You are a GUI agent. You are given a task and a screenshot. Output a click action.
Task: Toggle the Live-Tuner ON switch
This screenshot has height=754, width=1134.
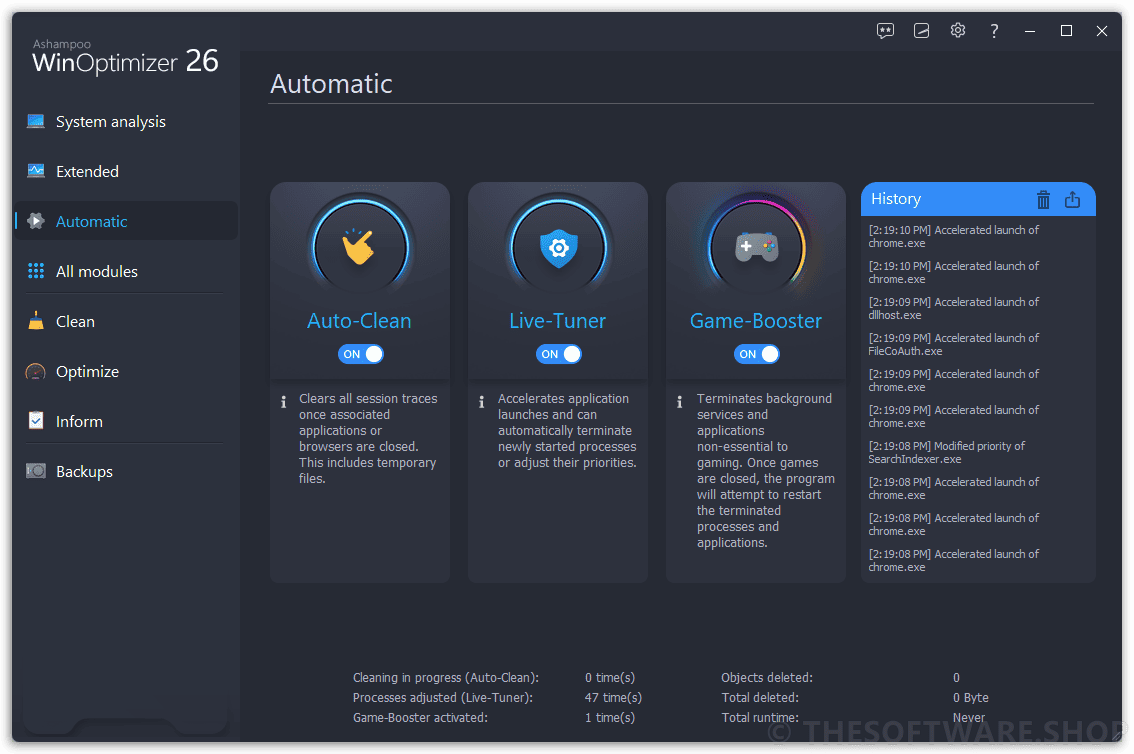pos(558,354)
